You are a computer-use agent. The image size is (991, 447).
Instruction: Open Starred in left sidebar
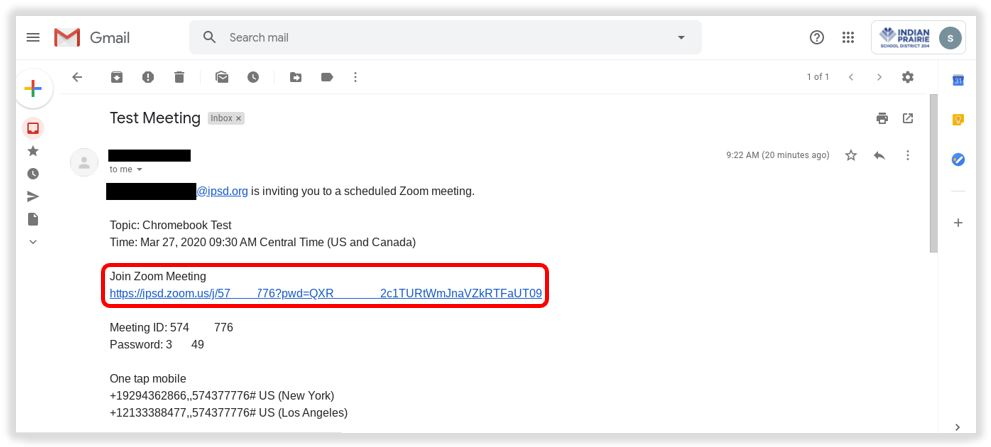(x=33, y=151)
